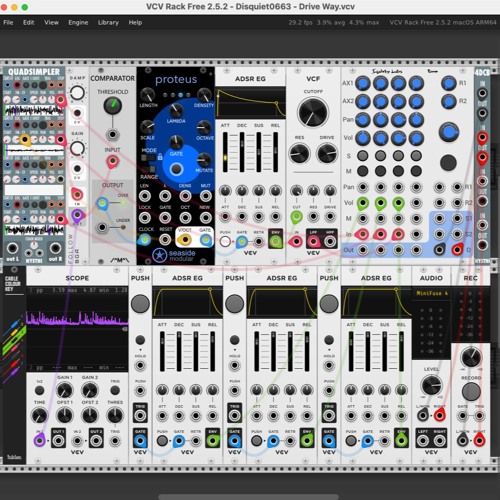Image resolution: width=500 pixels, height=500 pixels.
Task: Click the Proteus RESET input jack
Action: coord(165,240)
